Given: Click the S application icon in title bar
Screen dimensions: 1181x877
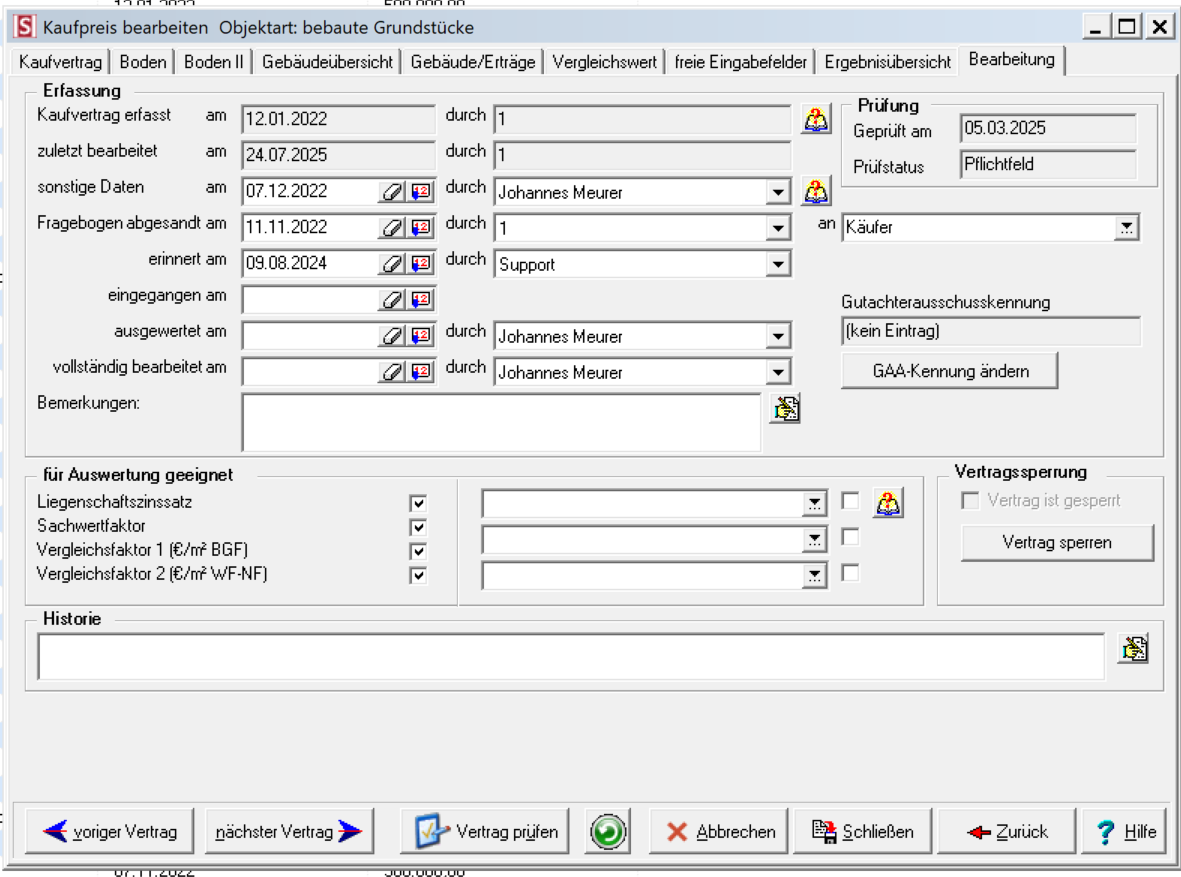Looking at the screenshot, I should coord(25,27).
